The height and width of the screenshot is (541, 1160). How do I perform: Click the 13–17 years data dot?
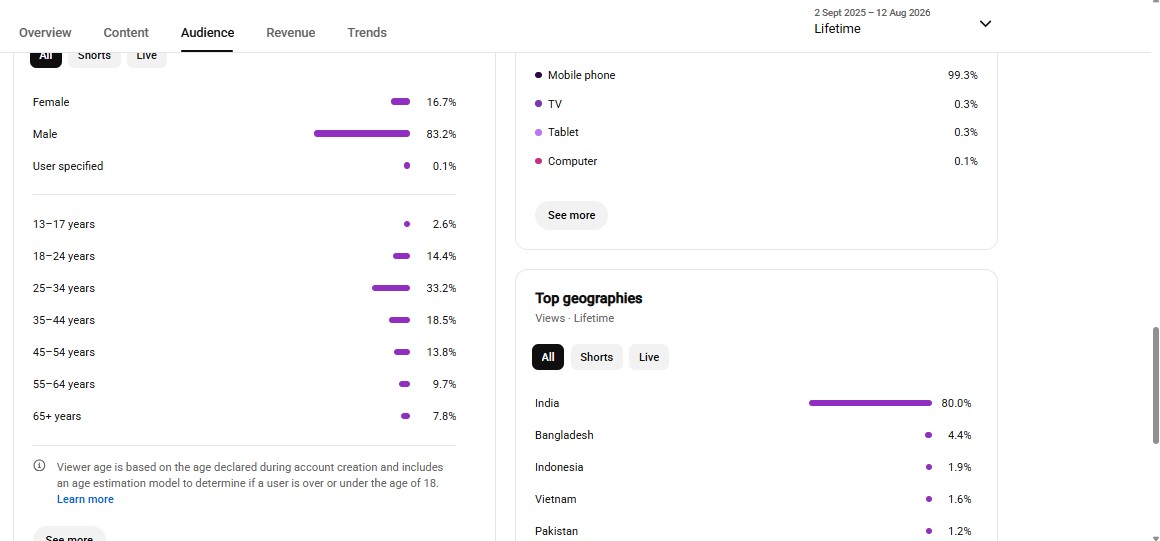tap(407, 224)
